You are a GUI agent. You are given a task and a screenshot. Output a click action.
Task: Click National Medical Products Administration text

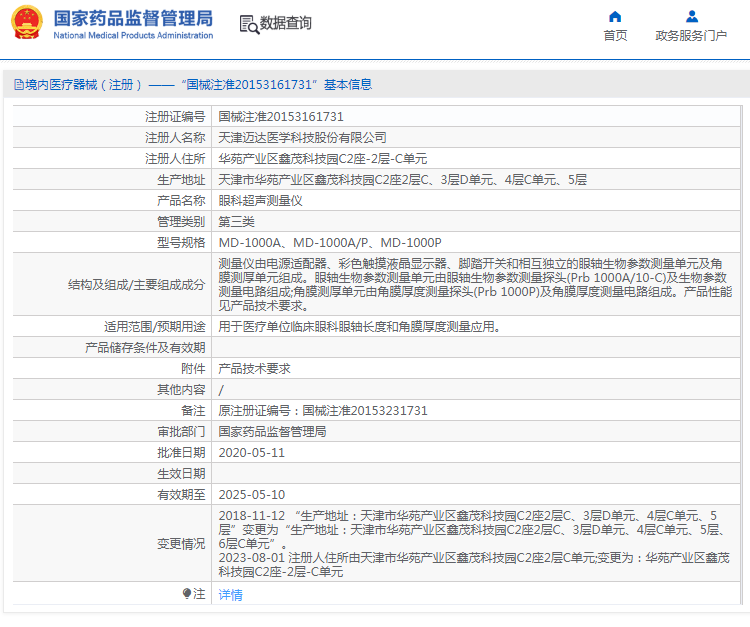pos(133,35)
